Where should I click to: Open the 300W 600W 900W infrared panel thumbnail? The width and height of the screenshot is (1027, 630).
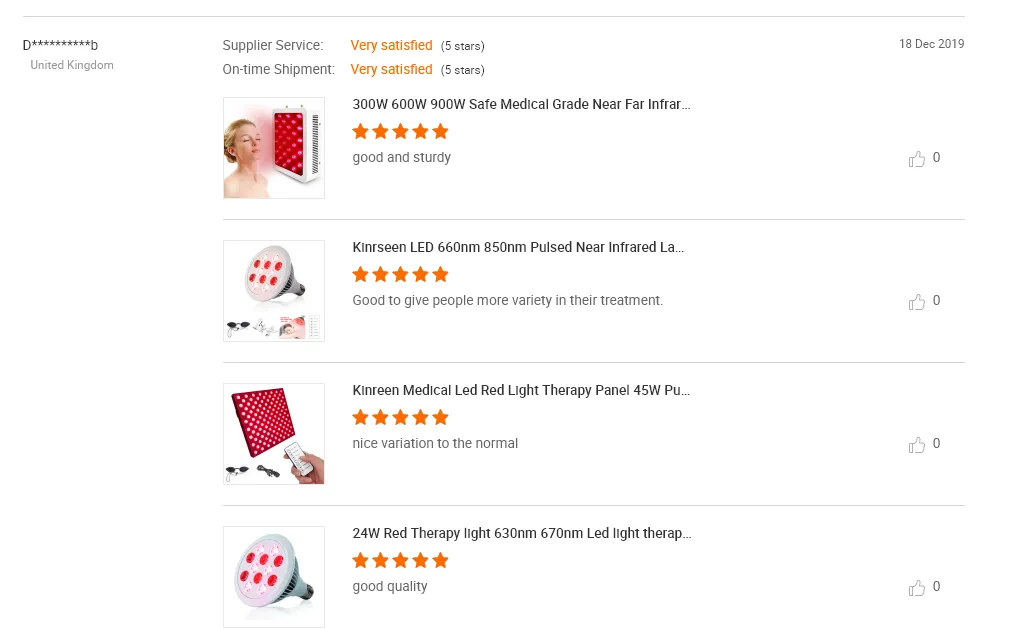click(274, 148)
